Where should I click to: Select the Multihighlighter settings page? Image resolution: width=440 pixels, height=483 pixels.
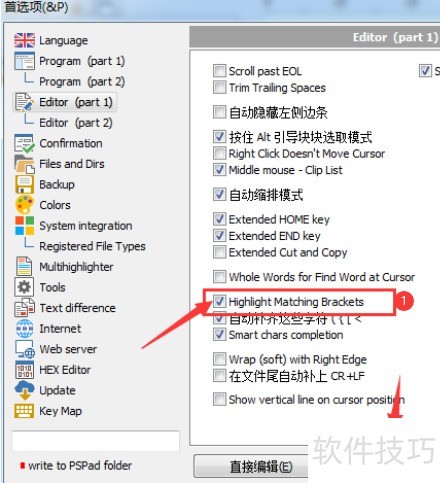tap(76, 267)
